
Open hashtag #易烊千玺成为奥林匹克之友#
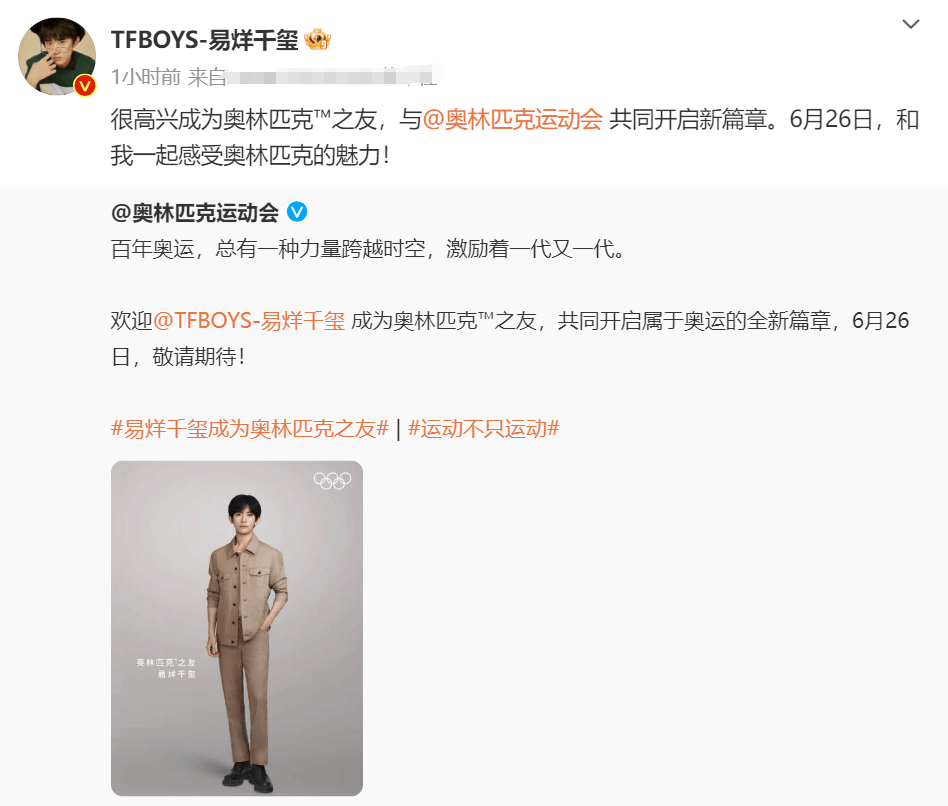click(x=250, y=429)
